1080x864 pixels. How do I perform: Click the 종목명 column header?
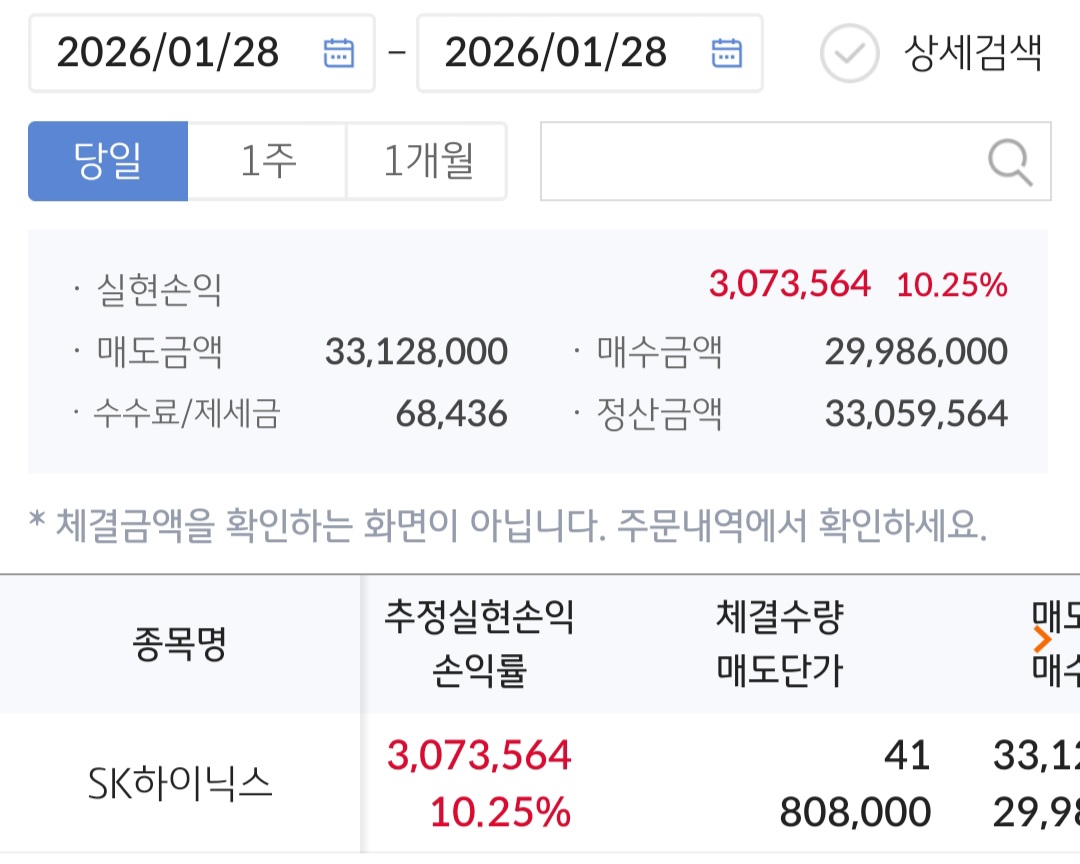point(180,645)
